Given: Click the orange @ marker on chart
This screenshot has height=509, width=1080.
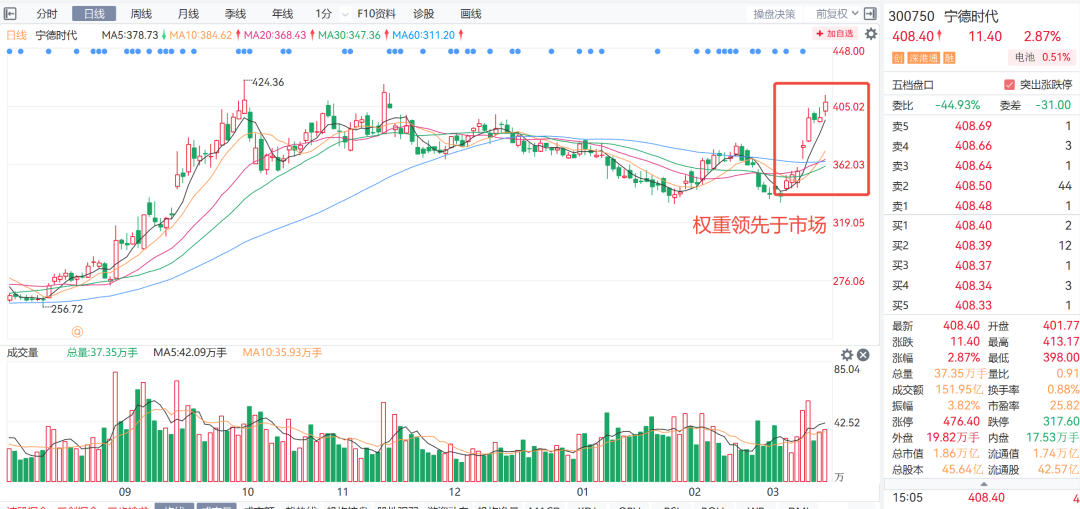Looking at the screenshot, I should coord(76,332).
